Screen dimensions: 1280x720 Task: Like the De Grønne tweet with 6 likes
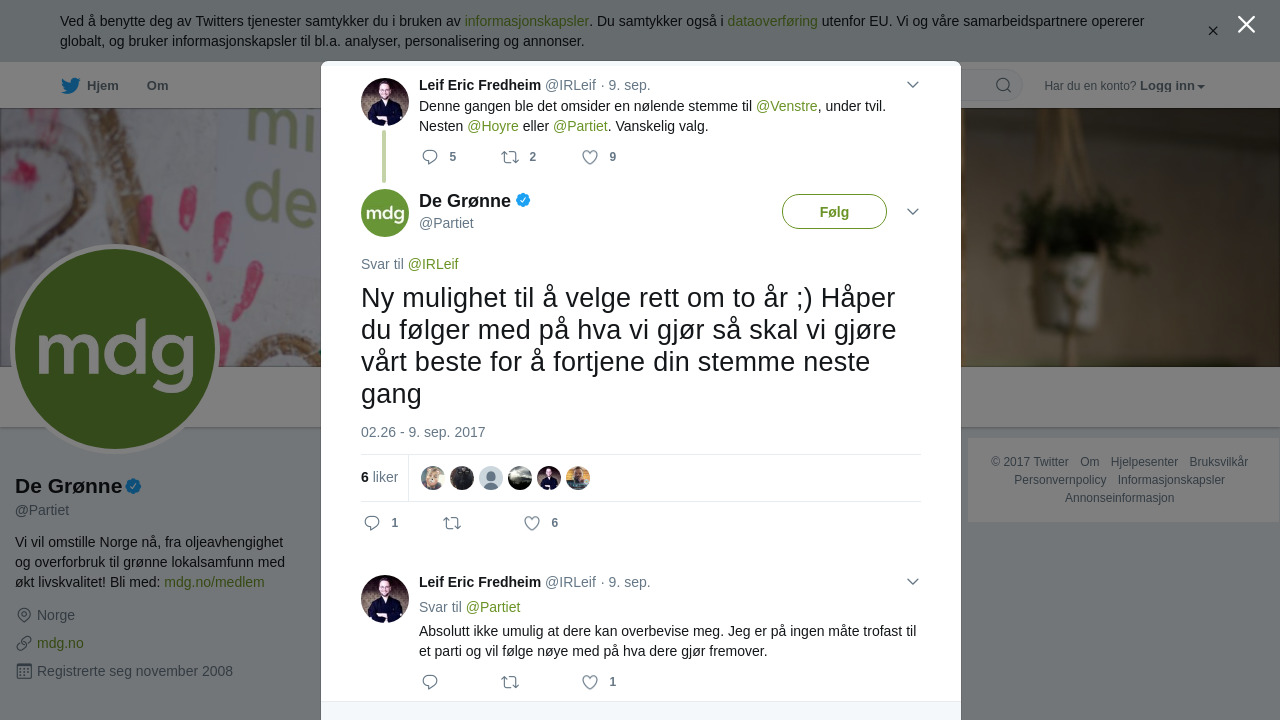point(532,523)
